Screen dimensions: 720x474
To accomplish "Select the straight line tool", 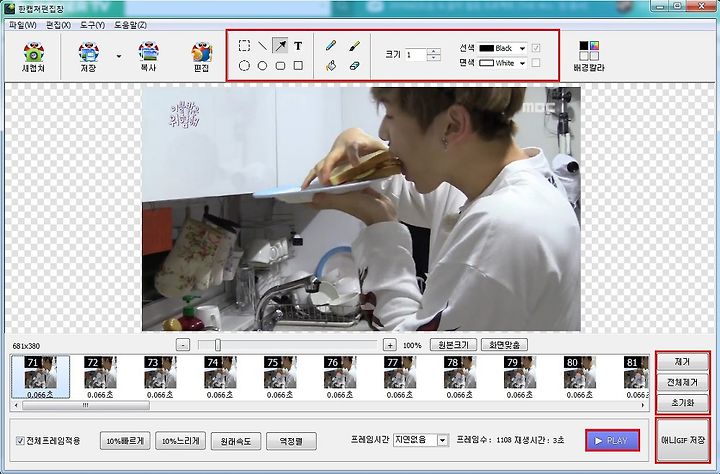I will click(262, 45).
